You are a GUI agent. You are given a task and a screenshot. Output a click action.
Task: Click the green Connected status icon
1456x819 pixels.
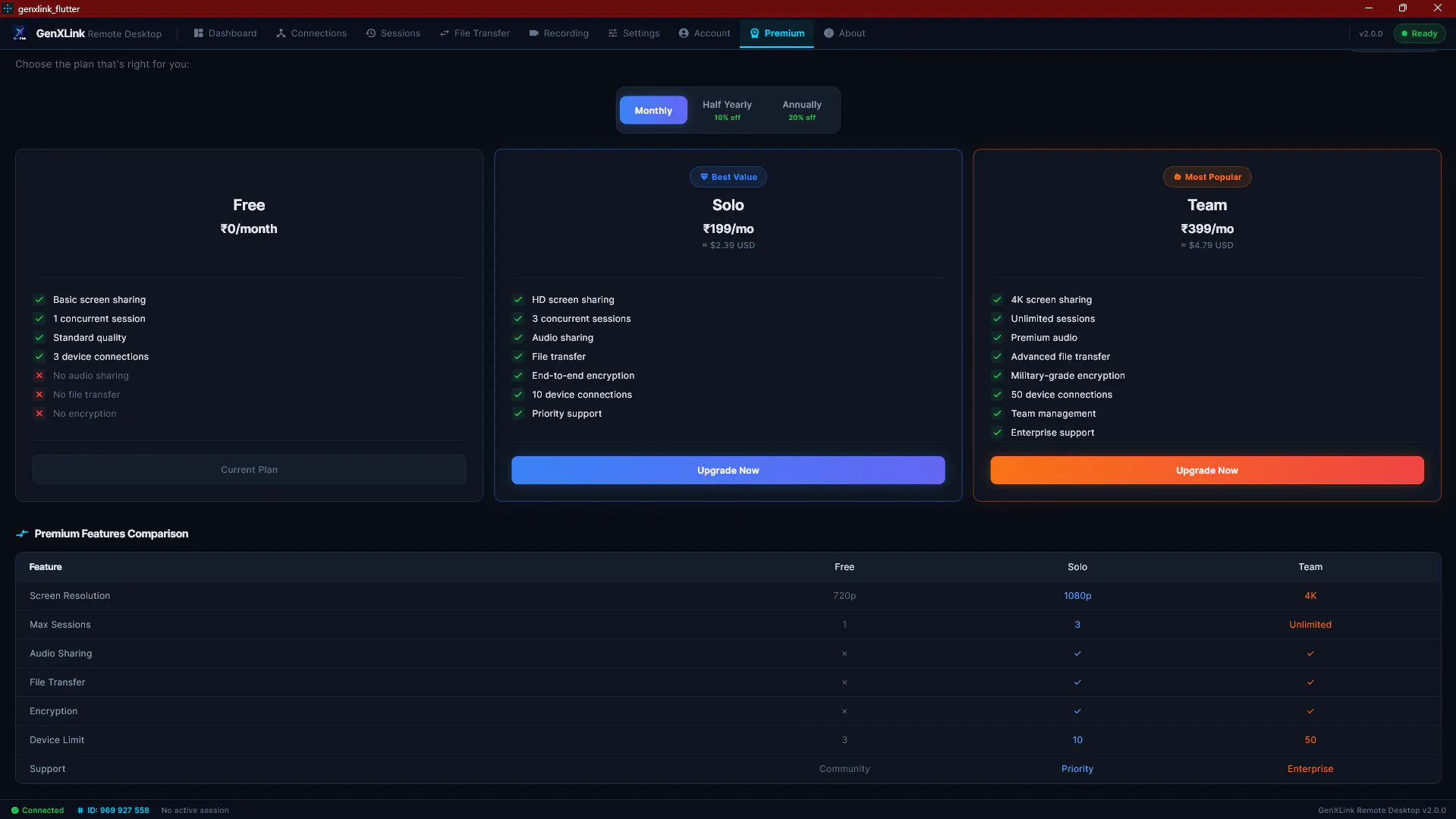(14, 810)
